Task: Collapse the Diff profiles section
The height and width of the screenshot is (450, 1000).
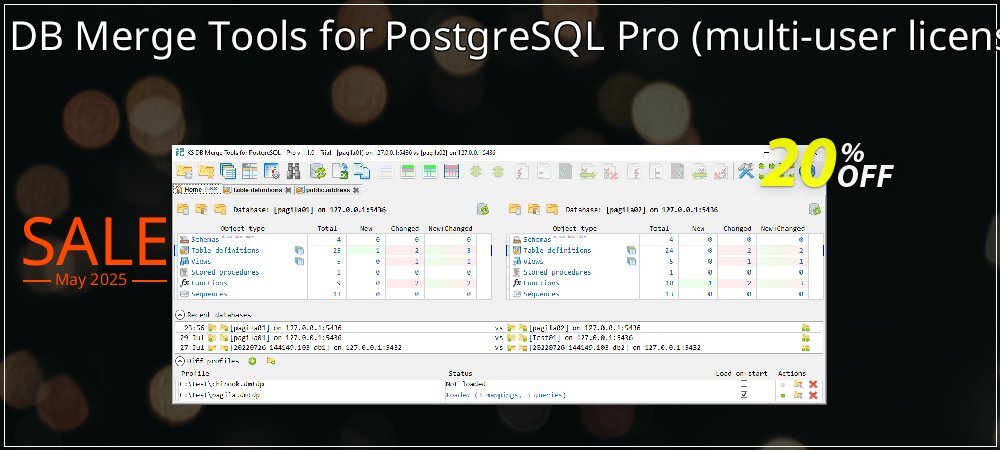Action: pyautogui.click(x=180, y=361)
